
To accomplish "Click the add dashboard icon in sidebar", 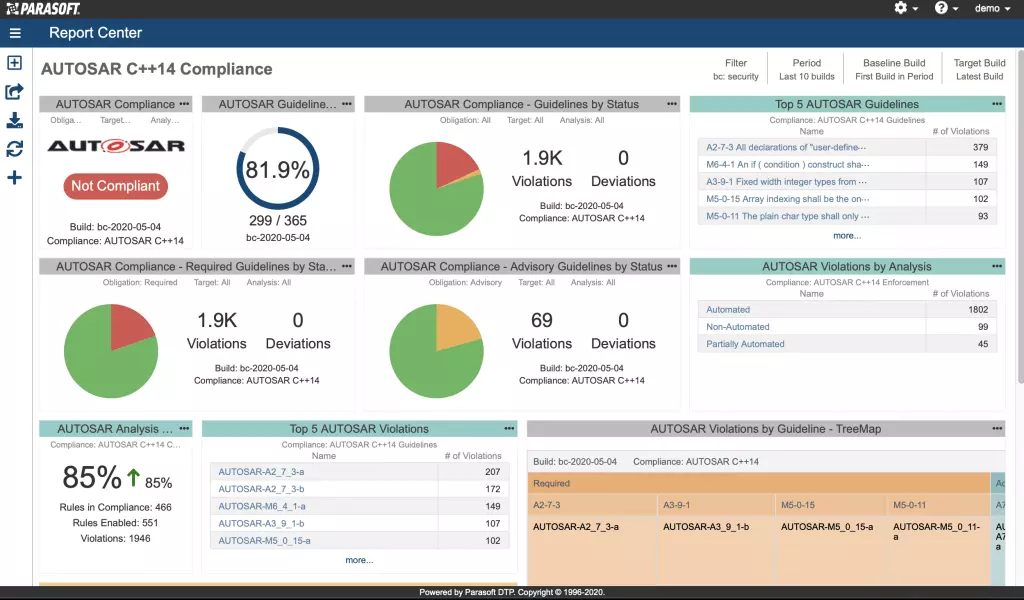I will (15, 63).
